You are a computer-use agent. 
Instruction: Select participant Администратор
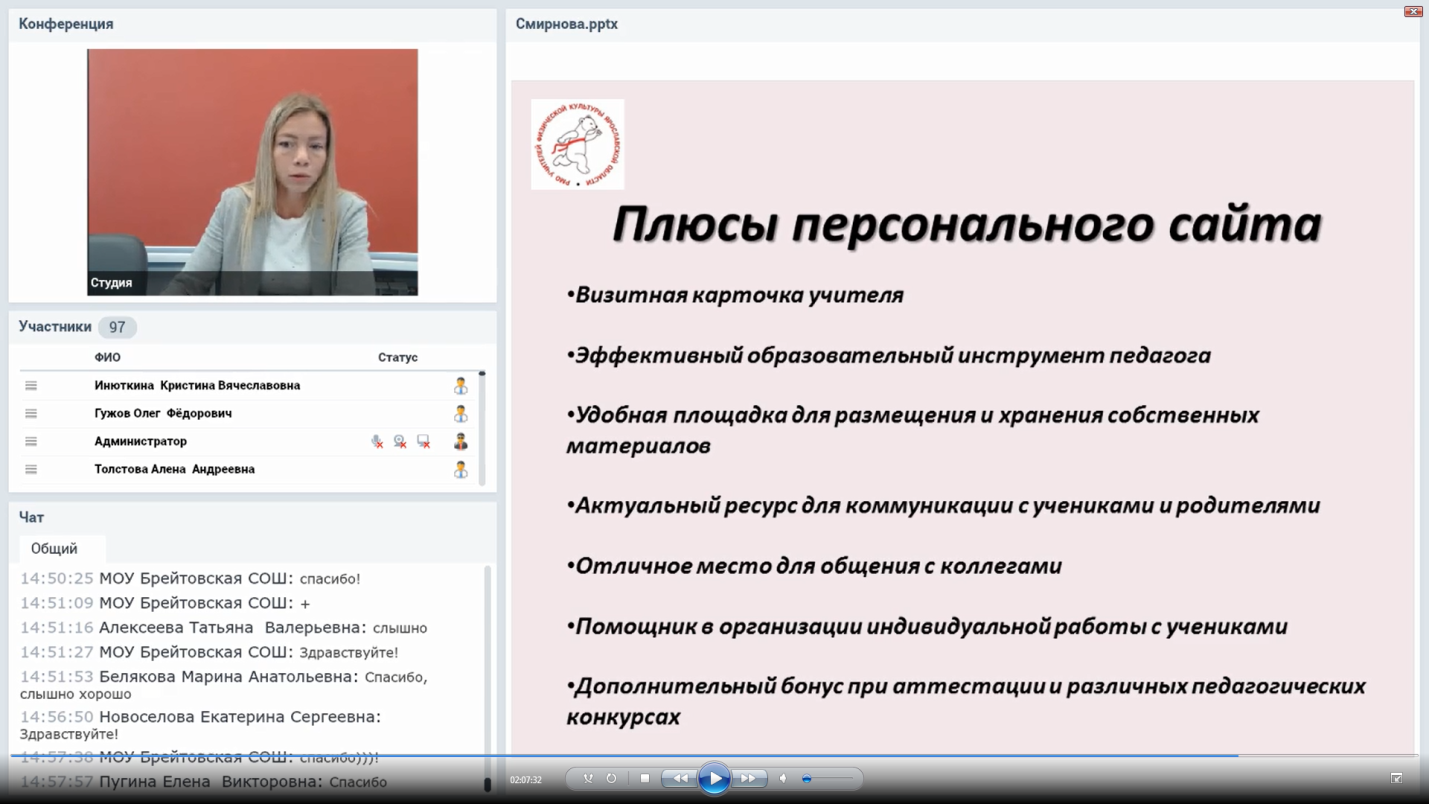[140, 441]
